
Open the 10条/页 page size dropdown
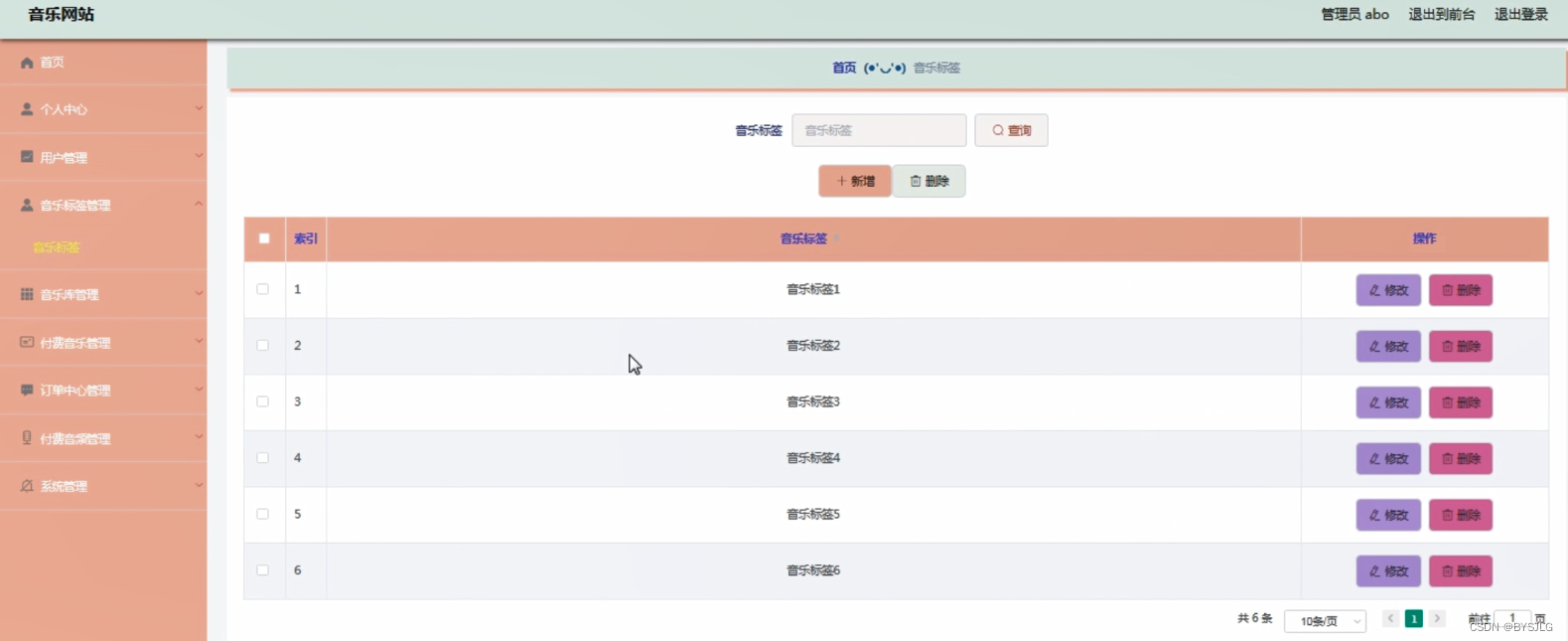[1326, 621]
